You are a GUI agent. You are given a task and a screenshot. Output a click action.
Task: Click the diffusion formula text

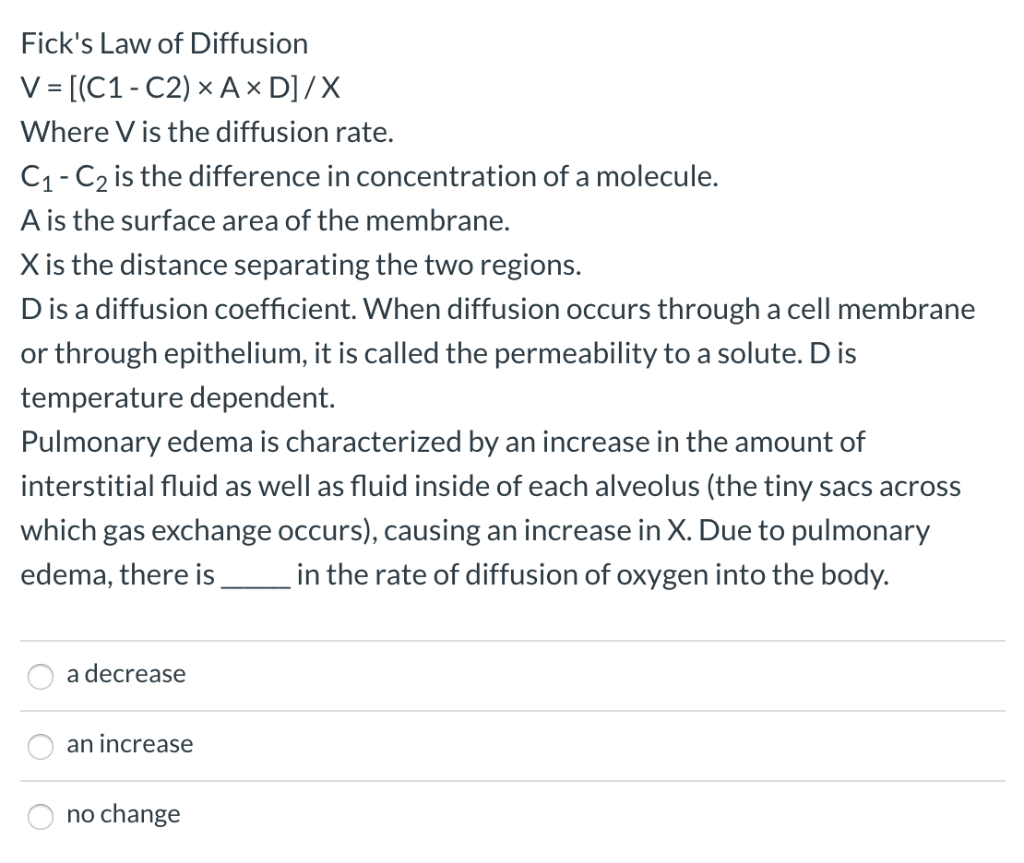[x=180, y=87]
